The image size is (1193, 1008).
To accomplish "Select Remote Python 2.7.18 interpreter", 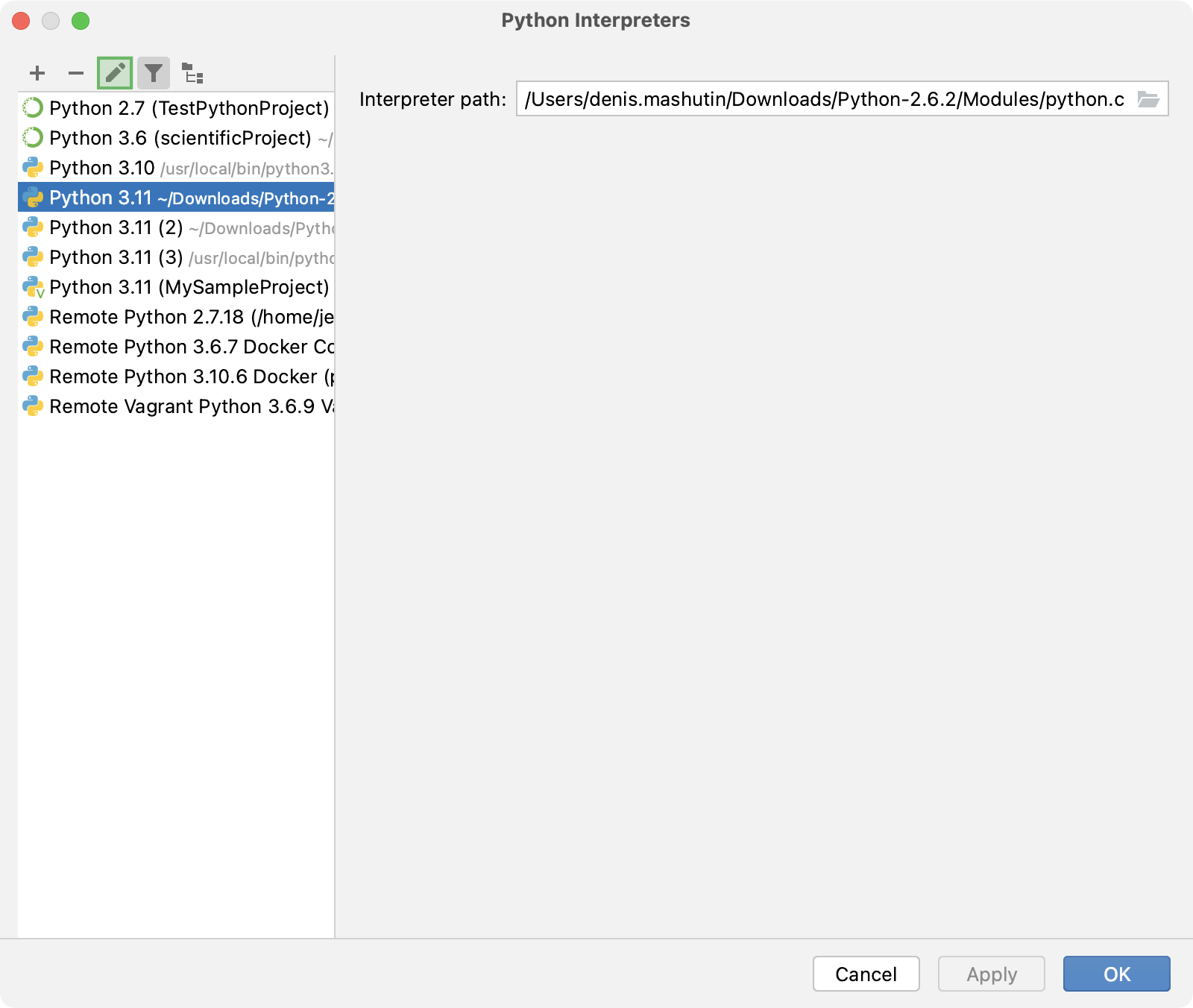I will coord(171,317).
